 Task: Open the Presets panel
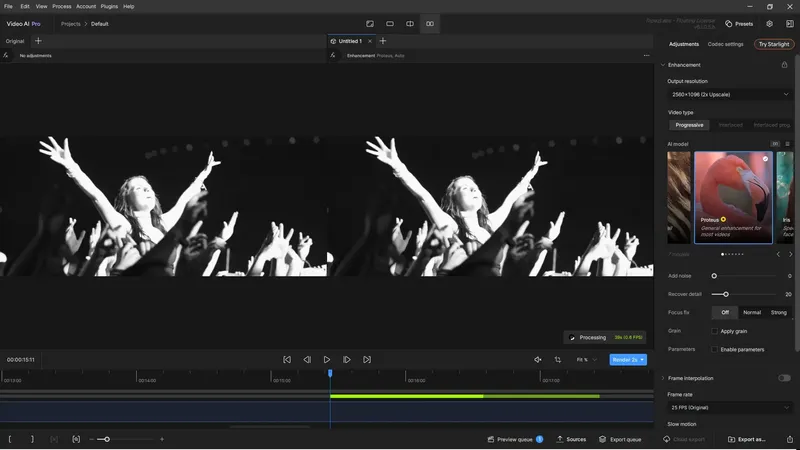tap(739, 23)
